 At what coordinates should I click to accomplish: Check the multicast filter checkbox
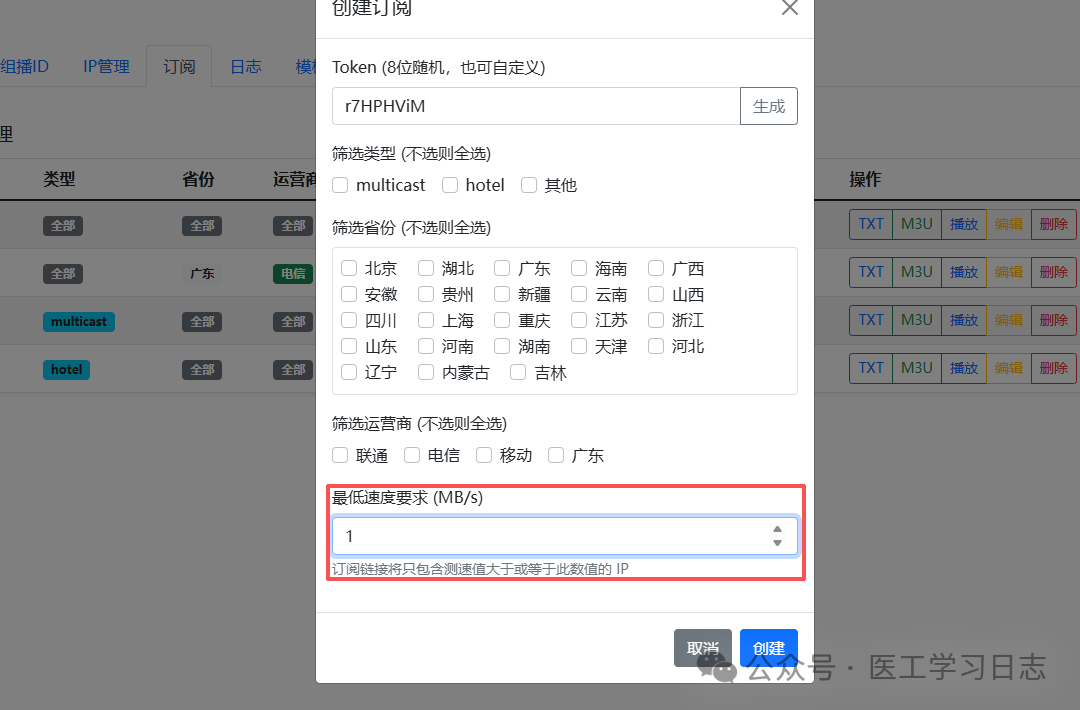pyautogui.click(x=340, y=185)
